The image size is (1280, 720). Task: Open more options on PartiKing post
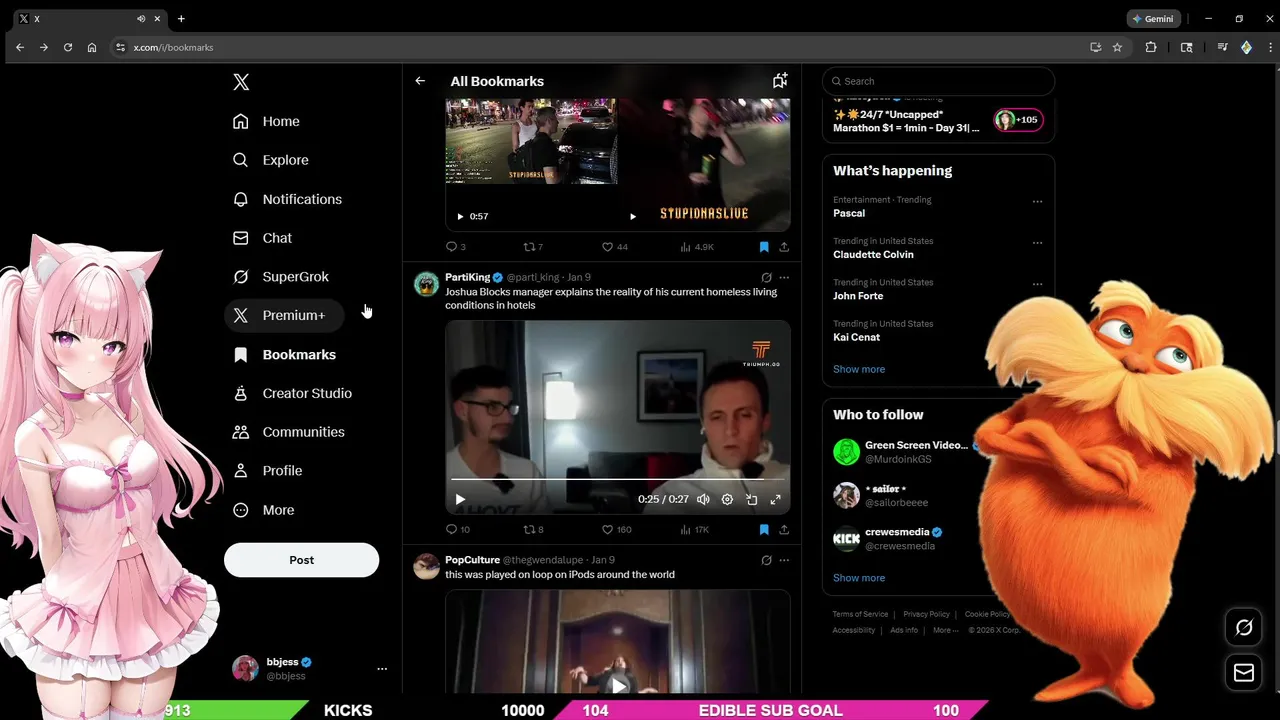click(784, 278)
